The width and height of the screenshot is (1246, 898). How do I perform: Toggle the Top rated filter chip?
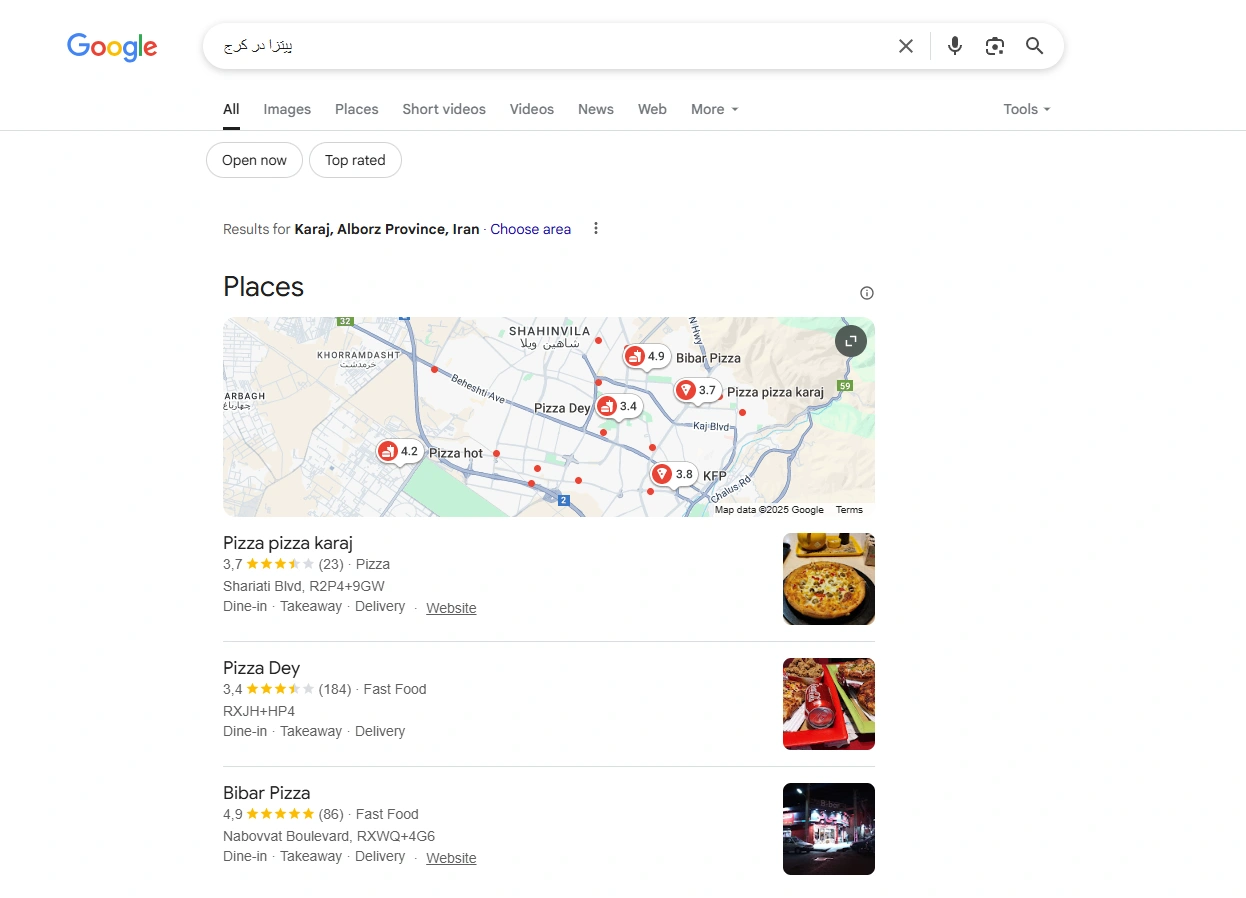(355, 160)
